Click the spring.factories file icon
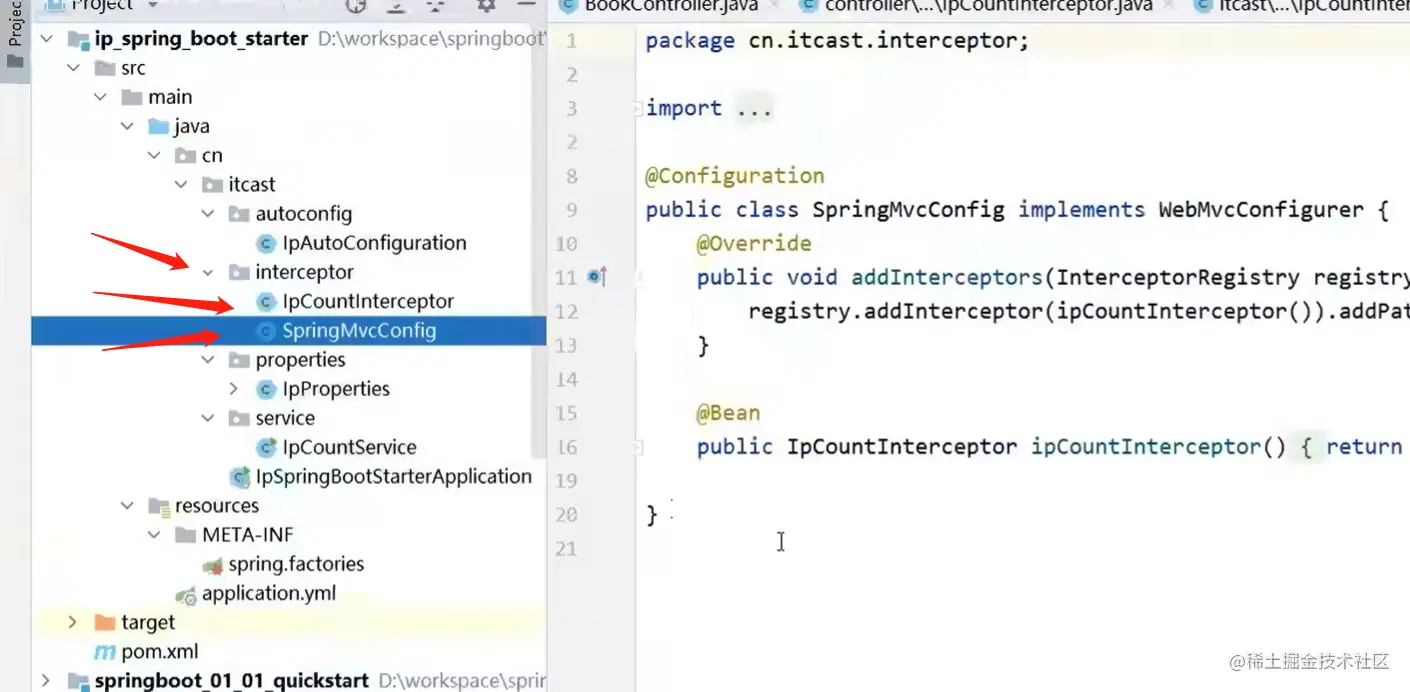 (212, 565)
